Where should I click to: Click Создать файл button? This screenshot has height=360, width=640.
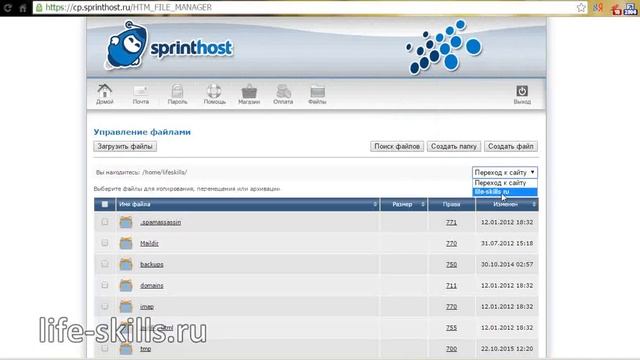511,146
